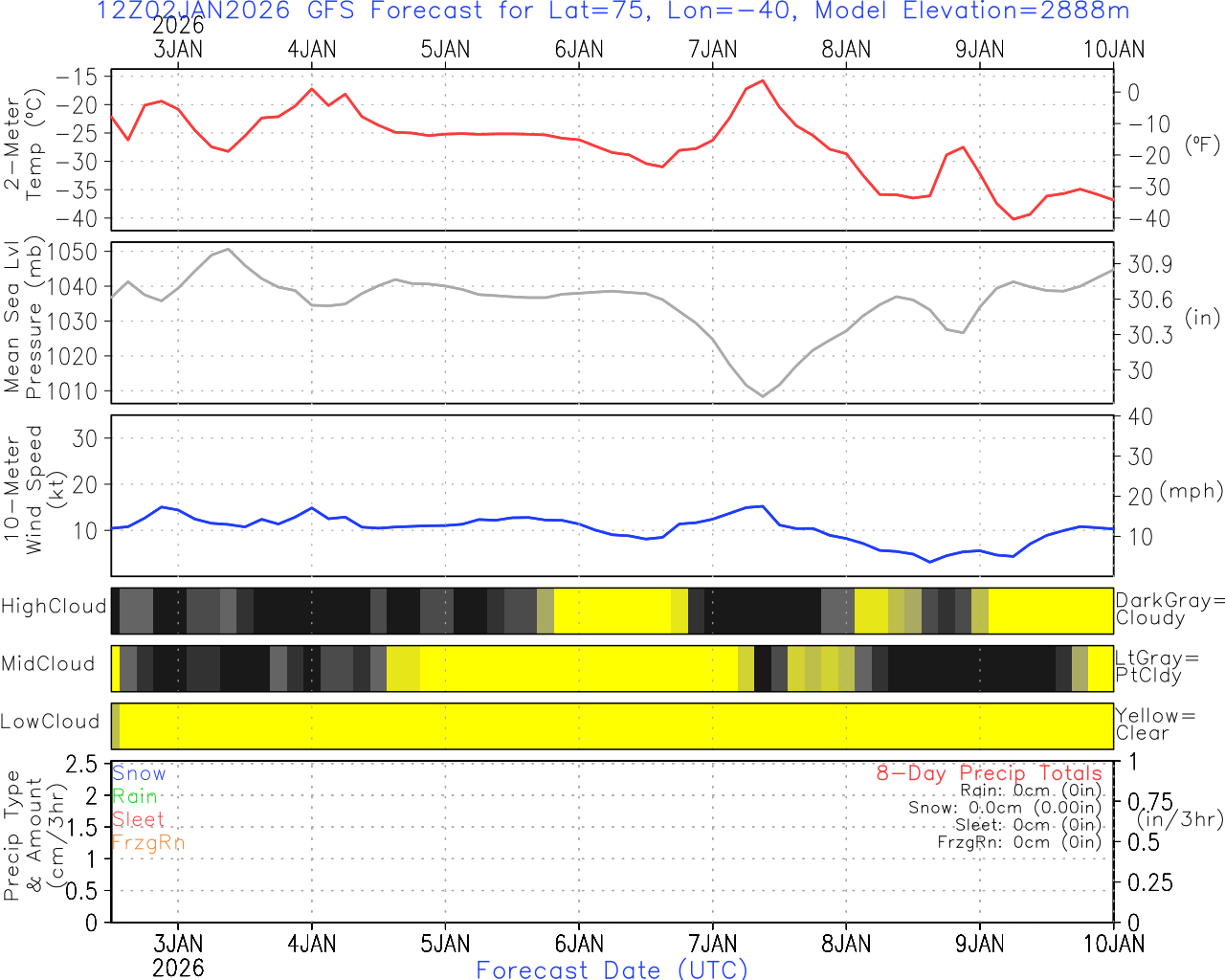Viewport: 1225px width, 980px height.
Task: Click the 7JAN label on top axis
Action: (713, 50)
